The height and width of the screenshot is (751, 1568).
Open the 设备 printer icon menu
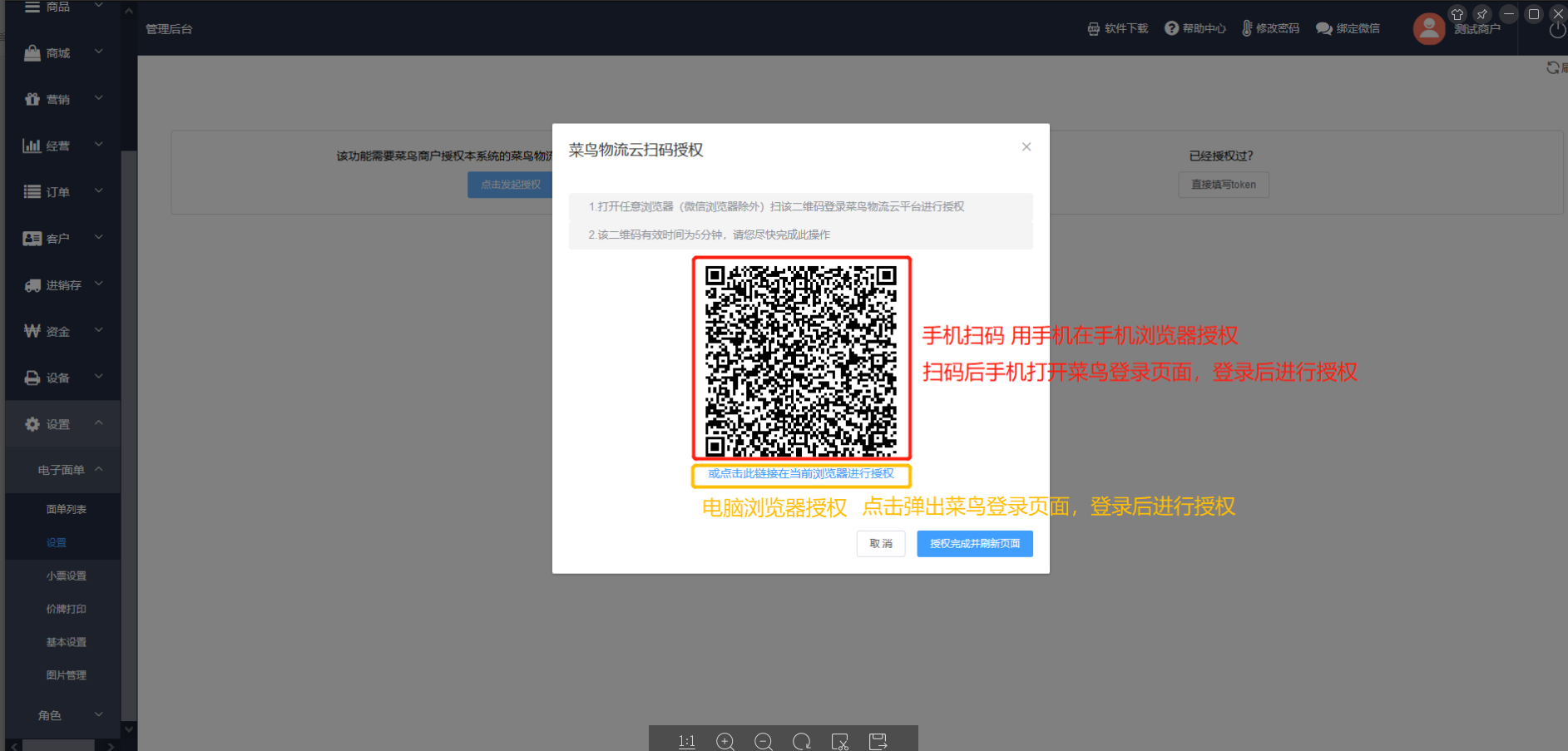tap(32, 378)
